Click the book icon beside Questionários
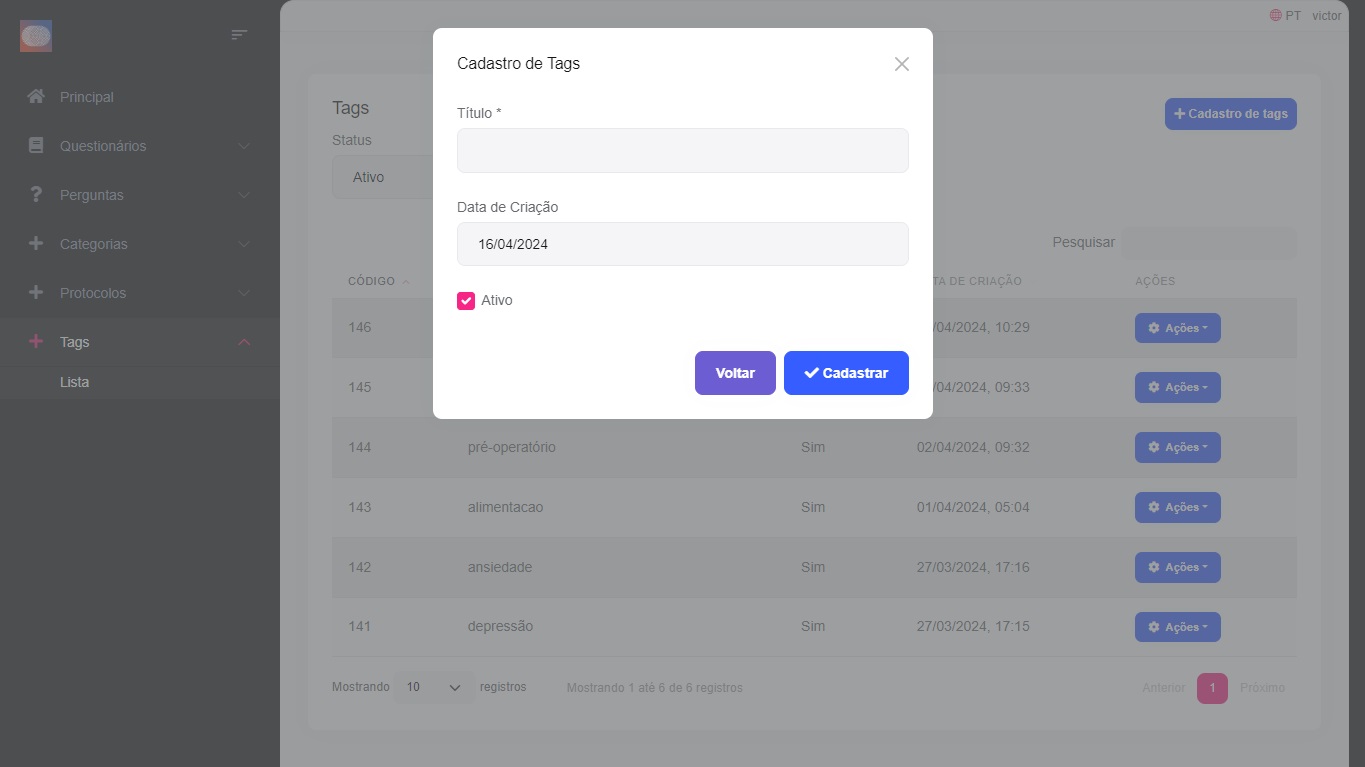 36,146
